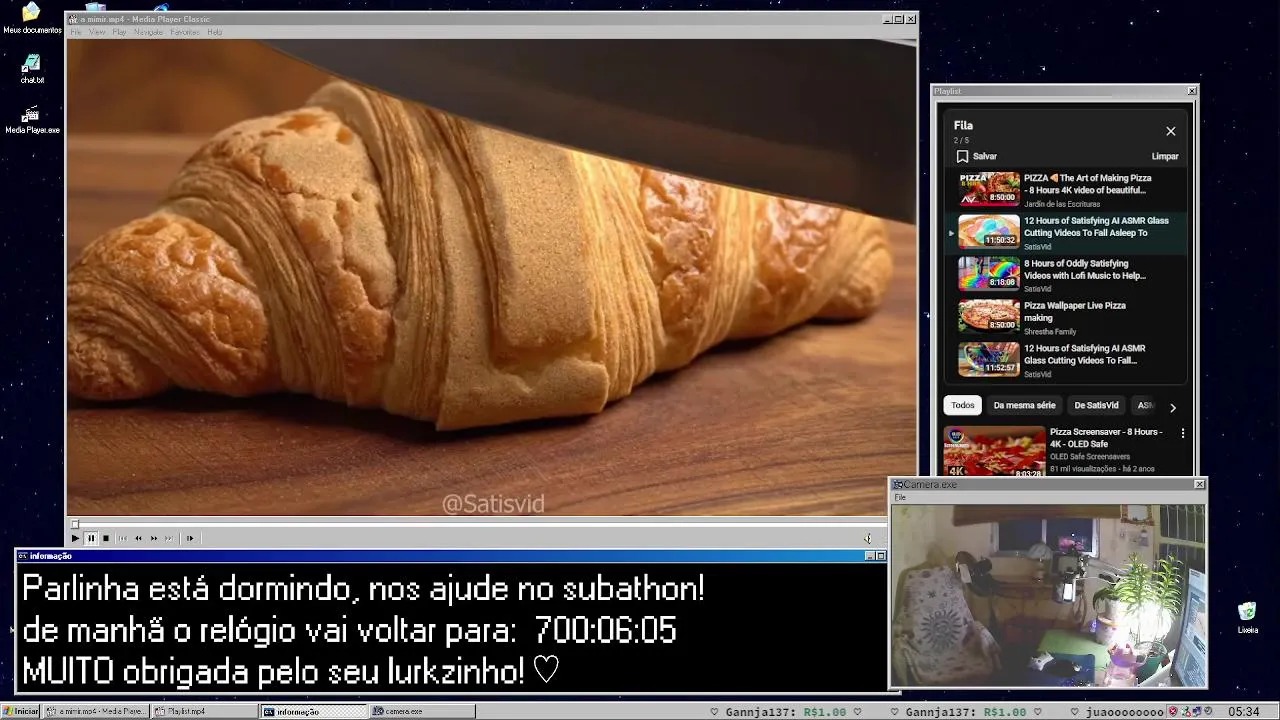Select the De SatisVid filter chip
Screen dimensions: 1280x720
1096,405
